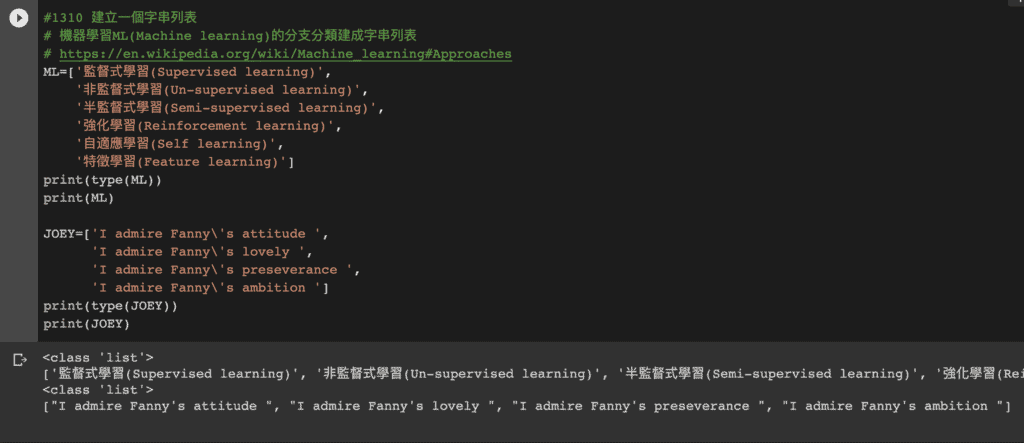The height and width of the screenshot is (443, 1024).
Task: Click the 'I admire Fanny\'s attitude' code line
Action: [x=186, y=234]
